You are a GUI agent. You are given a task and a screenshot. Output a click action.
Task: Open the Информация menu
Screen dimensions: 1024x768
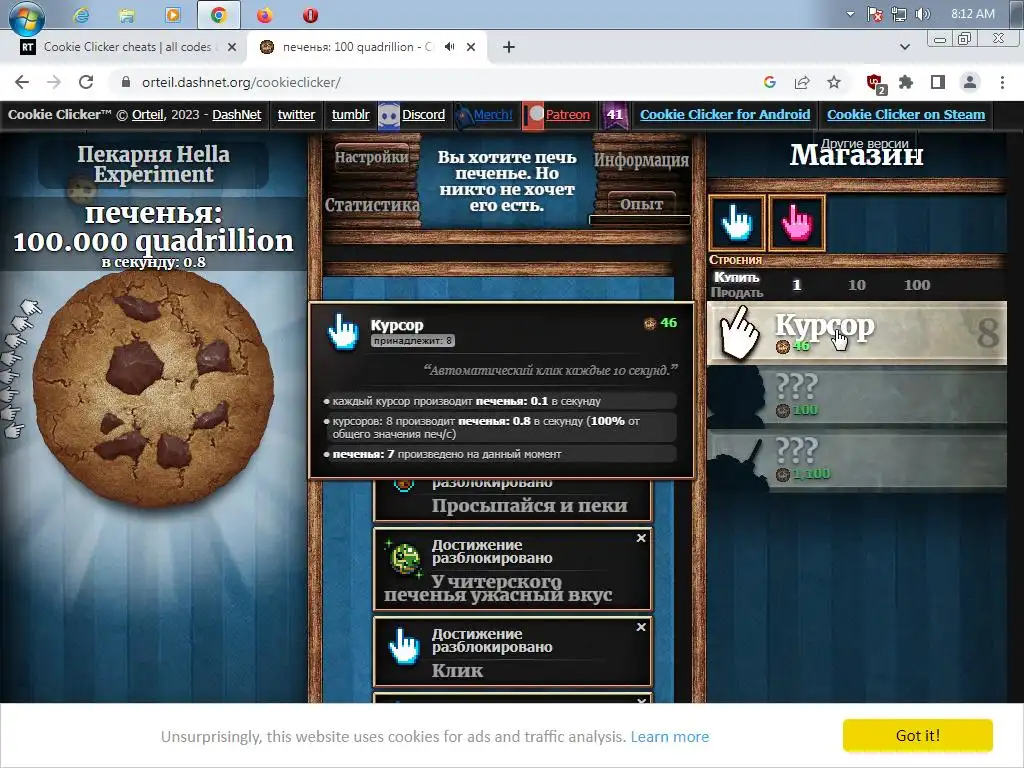click(641, 160)
